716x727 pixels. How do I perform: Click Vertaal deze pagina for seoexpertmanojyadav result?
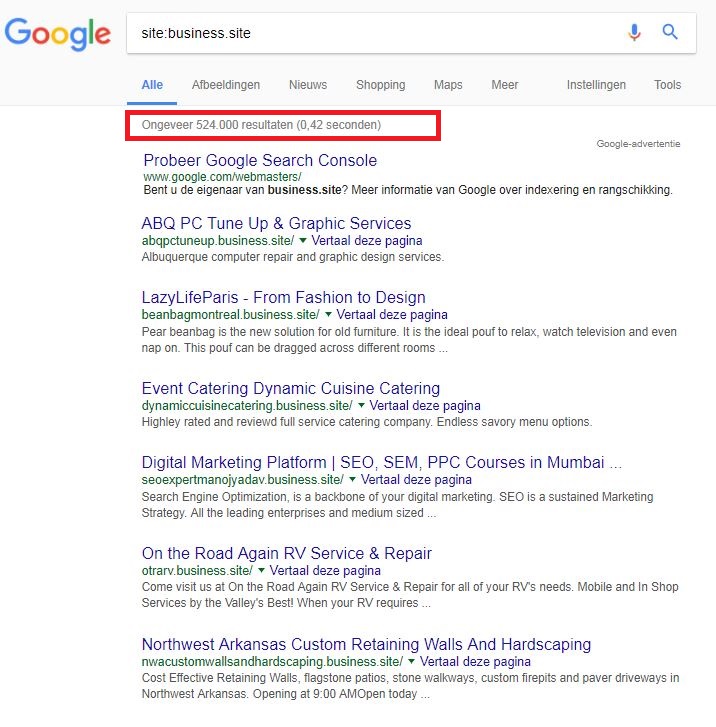(x=416, y=479)
